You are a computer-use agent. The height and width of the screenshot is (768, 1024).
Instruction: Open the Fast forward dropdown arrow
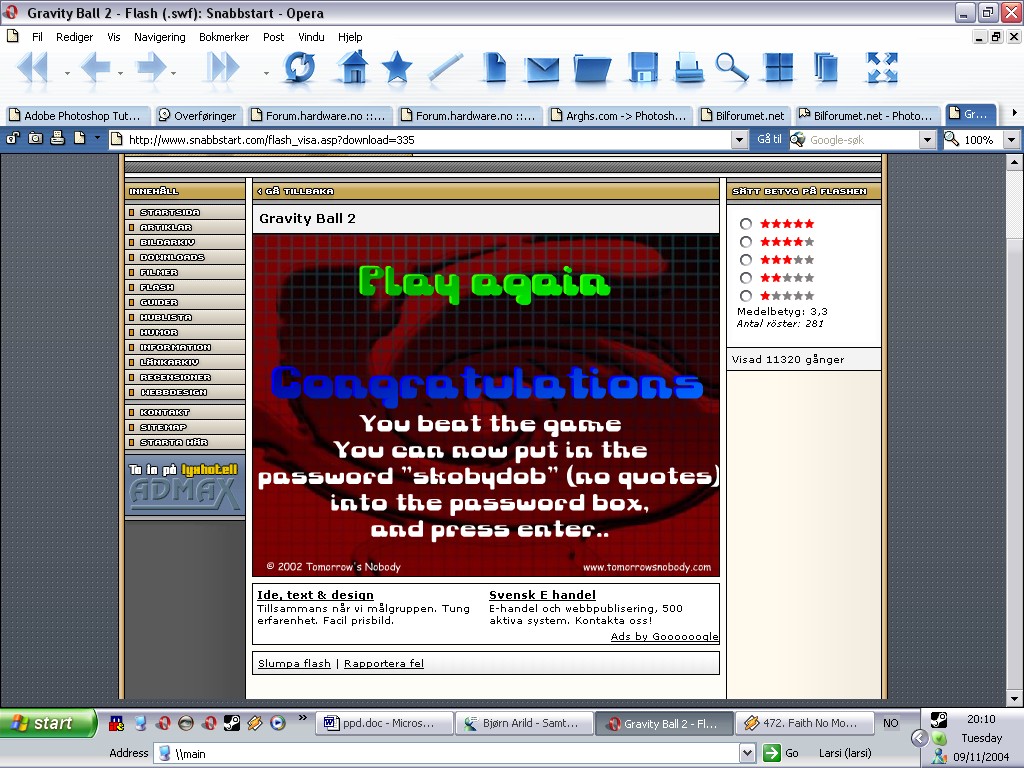pos(266,73)
